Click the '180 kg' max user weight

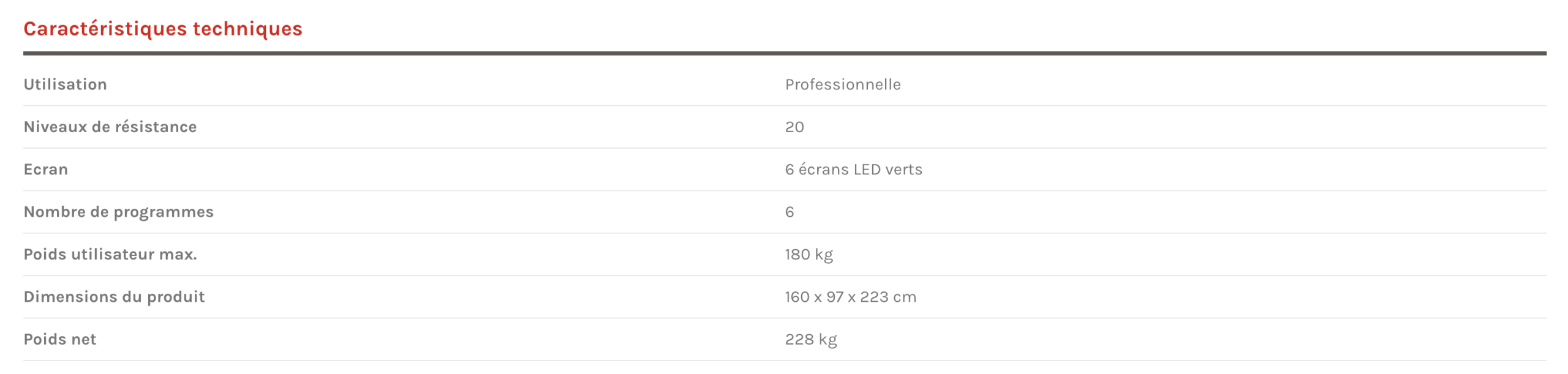pos(809,255)
